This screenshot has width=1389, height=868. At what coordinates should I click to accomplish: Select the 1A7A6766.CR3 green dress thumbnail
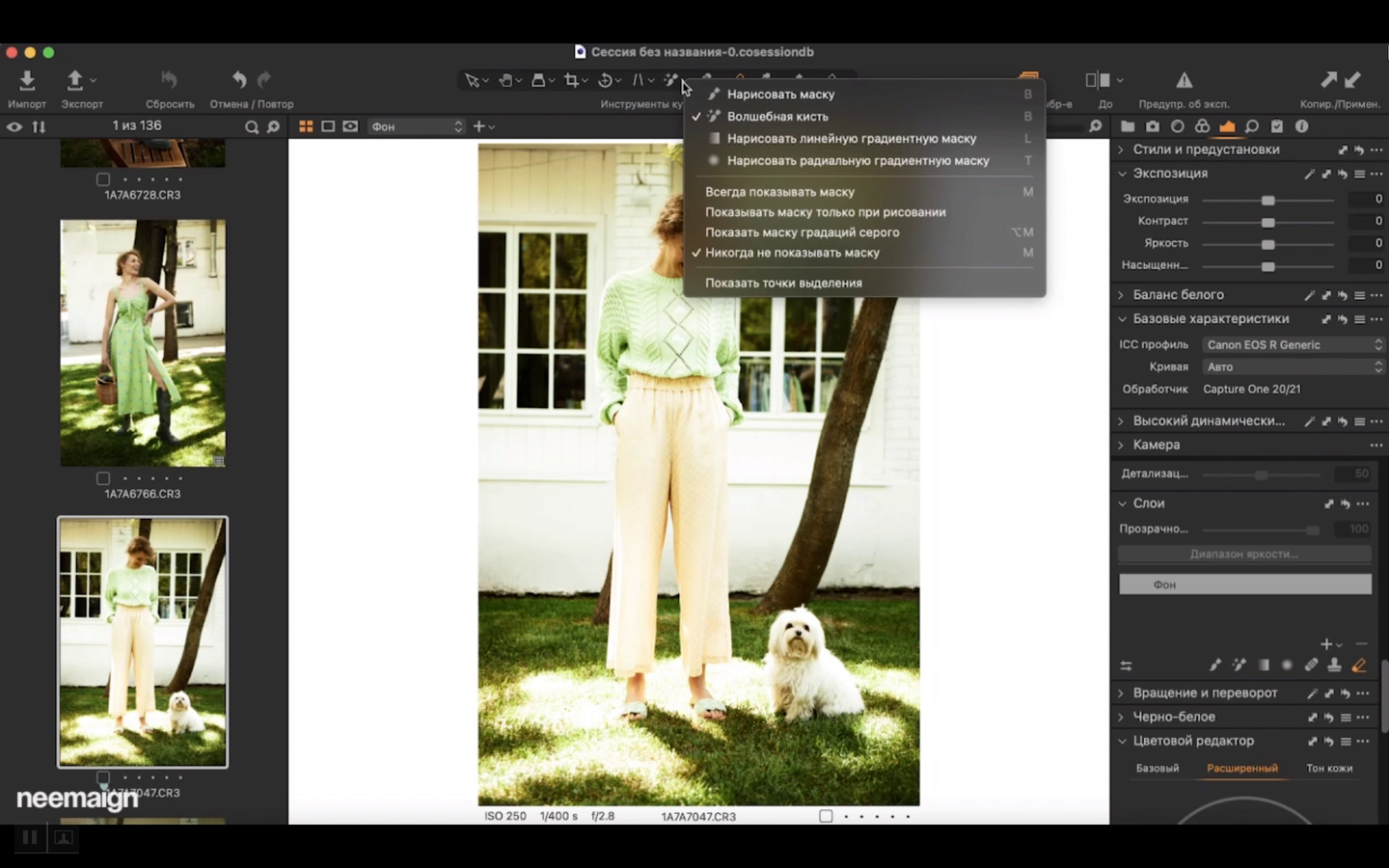point(143,343)
